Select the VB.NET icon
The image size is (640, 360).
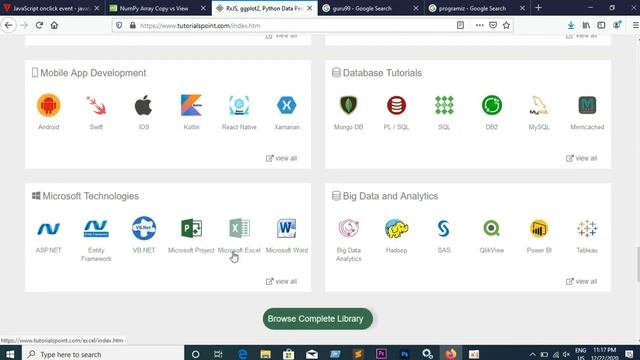pyautogui.click(x=144, y=229)
